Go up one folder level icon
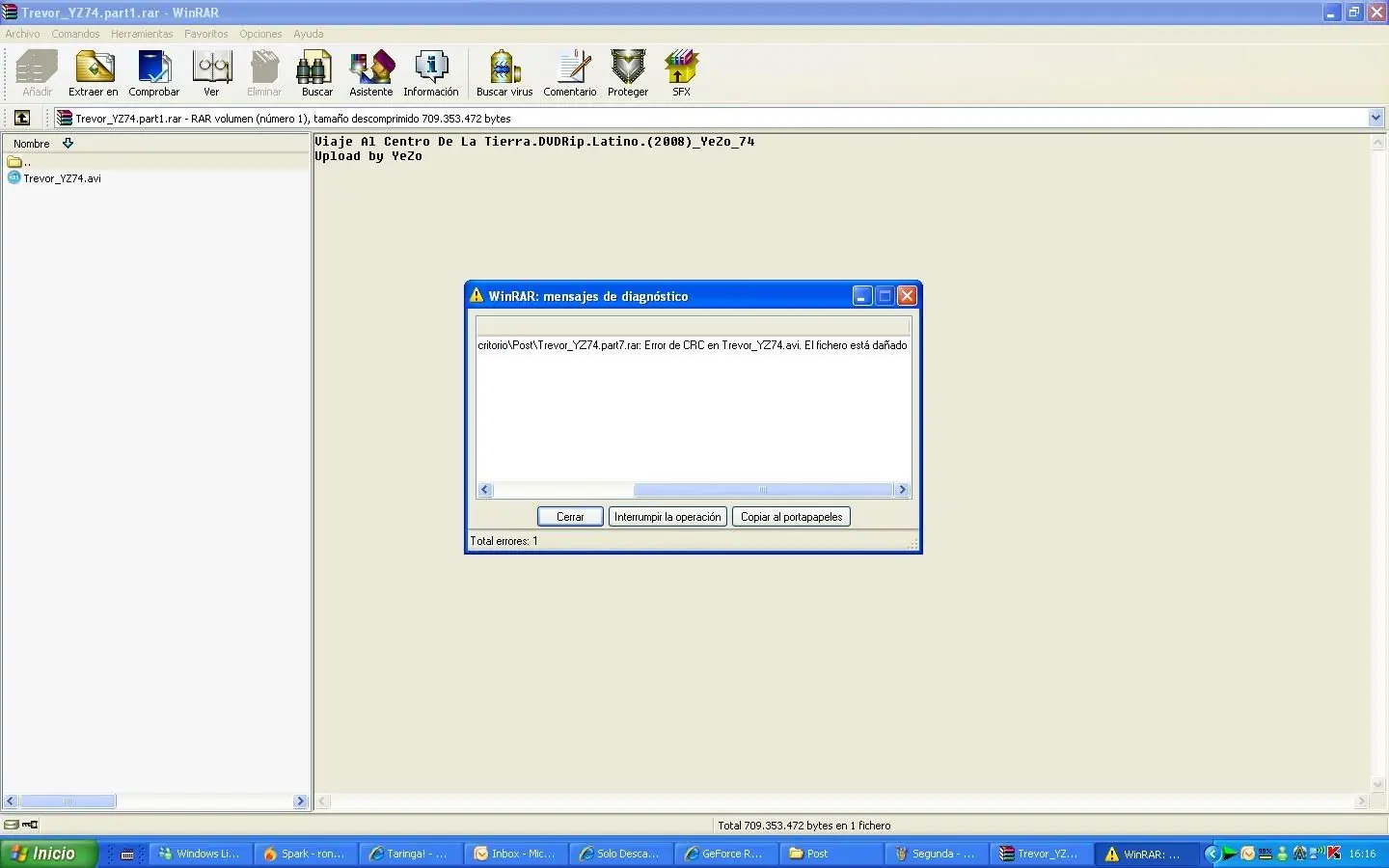 click(22, 118)
